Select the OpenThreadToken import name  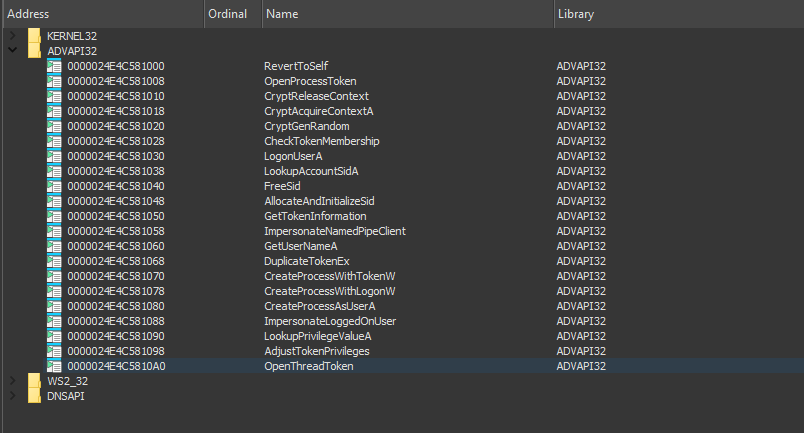(x=309, y=366)
